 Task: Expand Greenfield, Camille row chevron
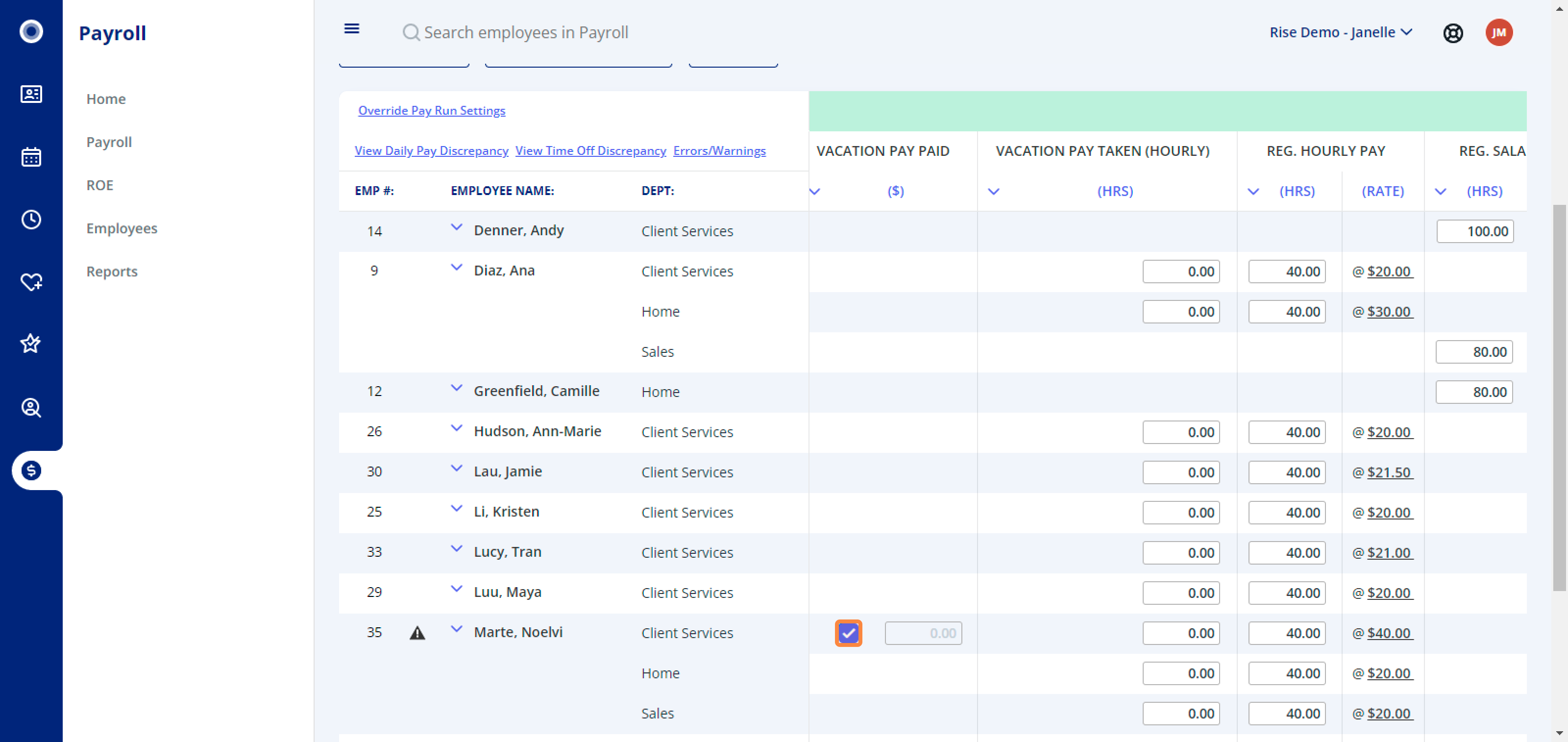pyautogui.click(x=456, y=388)
